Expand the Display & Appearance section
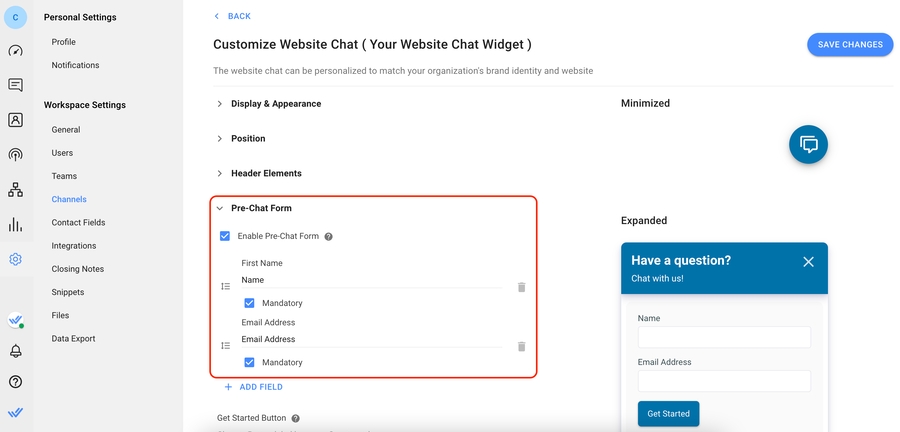Image resolution: width=900 pixels, height=432 pixels. (220, 104)
